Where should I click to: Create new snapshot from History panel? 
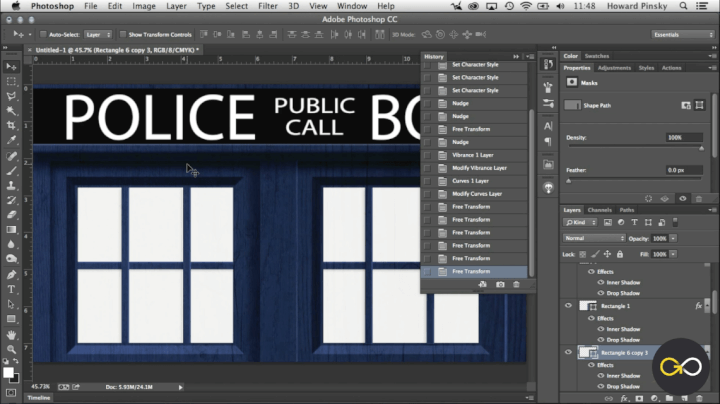(x=500, y=285)
